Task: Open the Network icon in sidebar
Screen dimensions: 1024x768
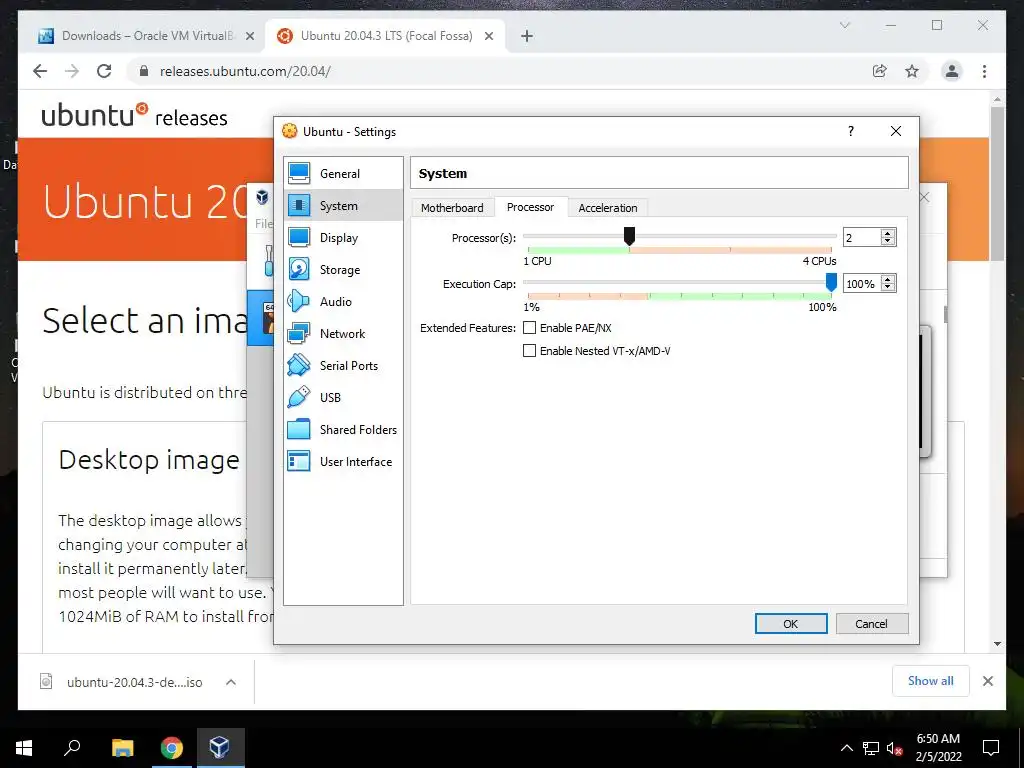Action: pos(299,333)
